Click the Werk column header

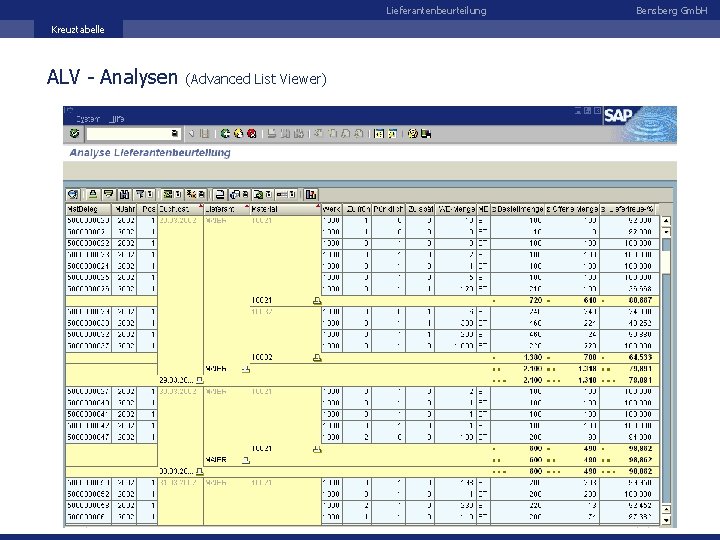(x=332, y=209)
